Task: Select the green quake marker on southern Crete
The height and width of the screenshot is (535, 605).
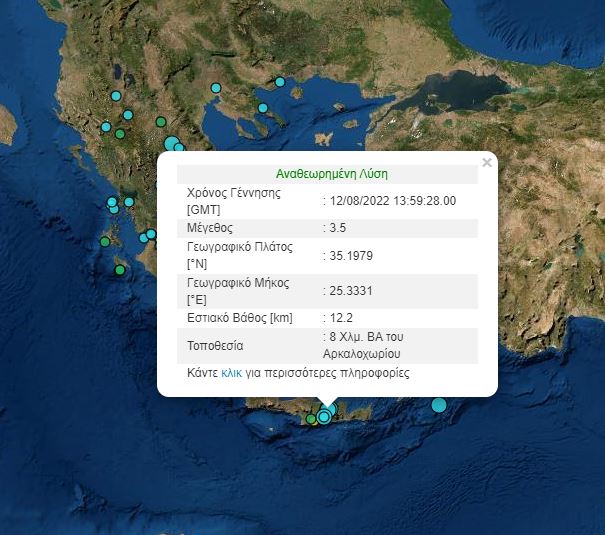Action: [311, 419]
